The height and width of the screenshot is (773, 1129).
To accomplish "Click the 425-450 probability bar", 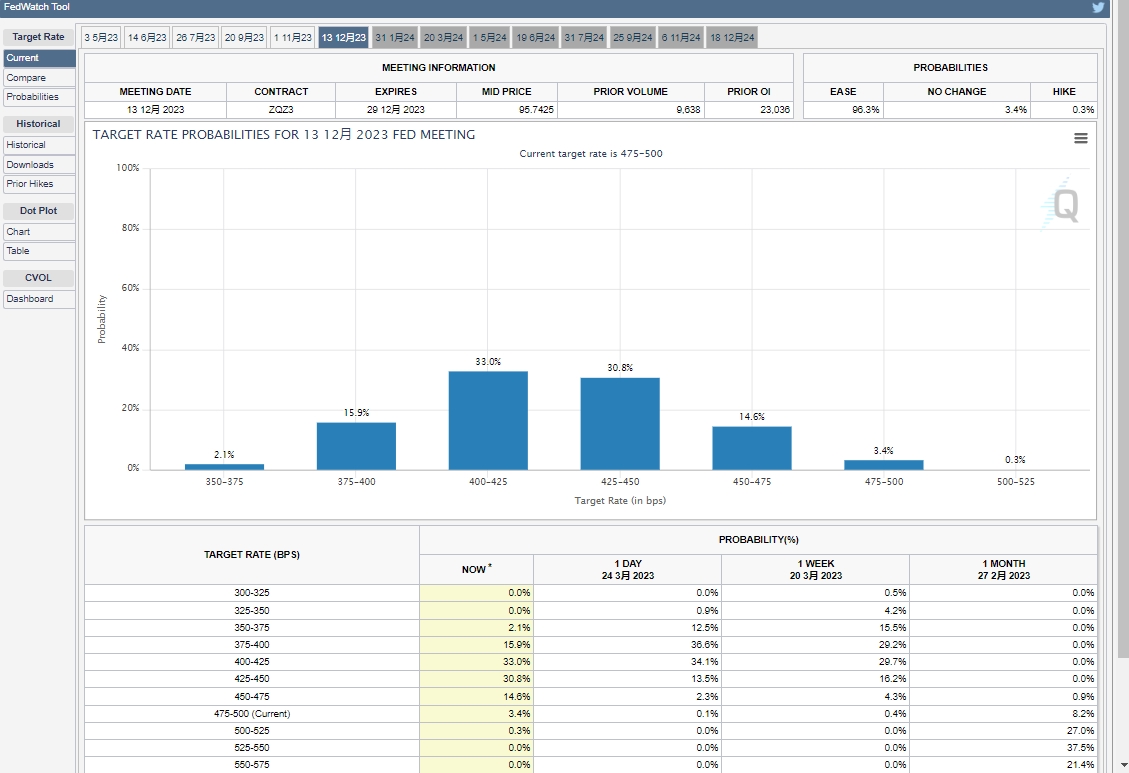I will coord(620,423).
